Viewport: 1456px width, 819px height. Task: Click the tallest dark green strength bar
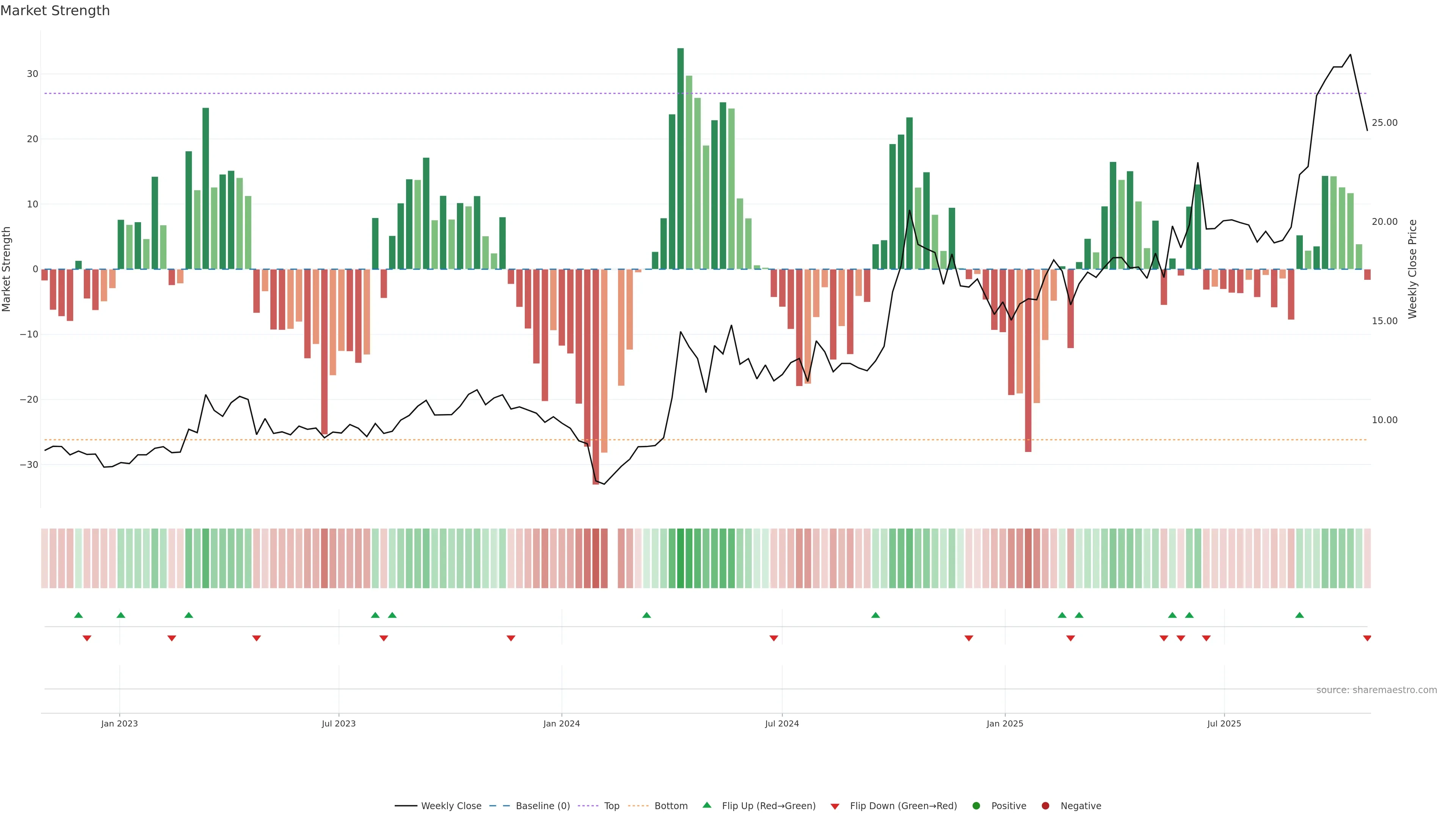(x=681, y=158)
